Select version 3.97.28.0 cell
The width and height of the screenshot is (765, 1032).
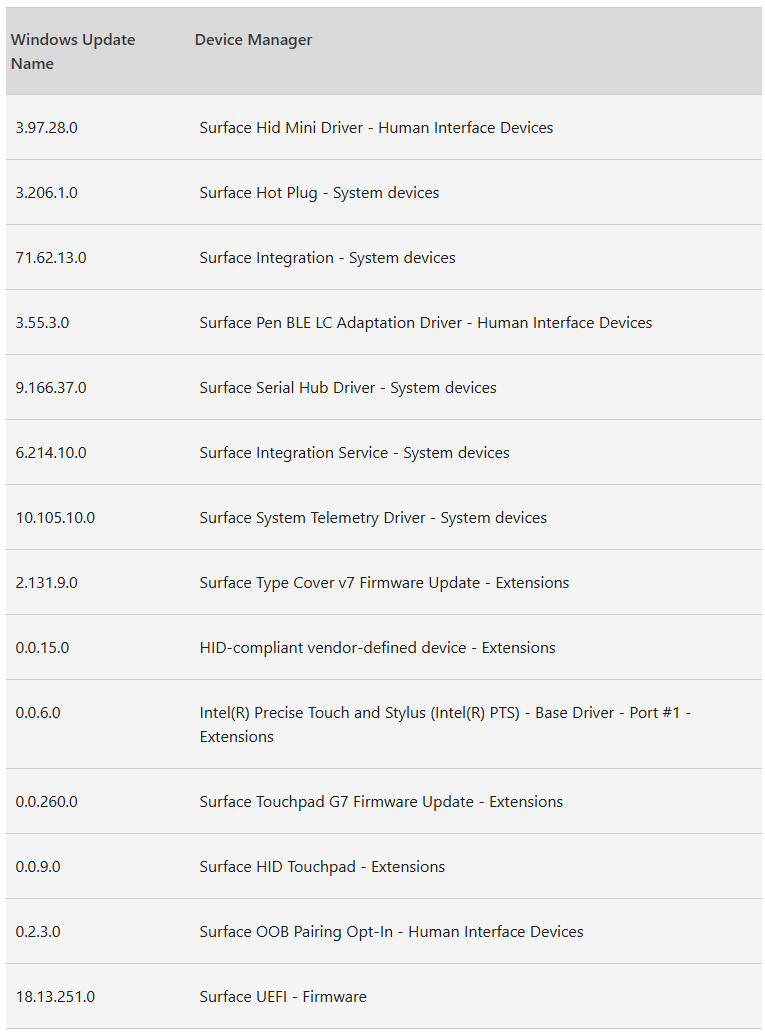click(x=47, y=128)
